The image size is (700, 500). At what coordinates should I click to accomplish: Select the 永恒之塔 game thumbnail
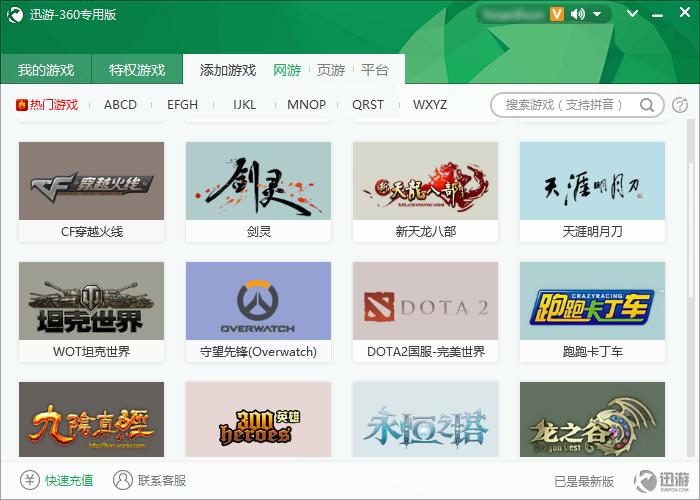[x=425, y=419]
